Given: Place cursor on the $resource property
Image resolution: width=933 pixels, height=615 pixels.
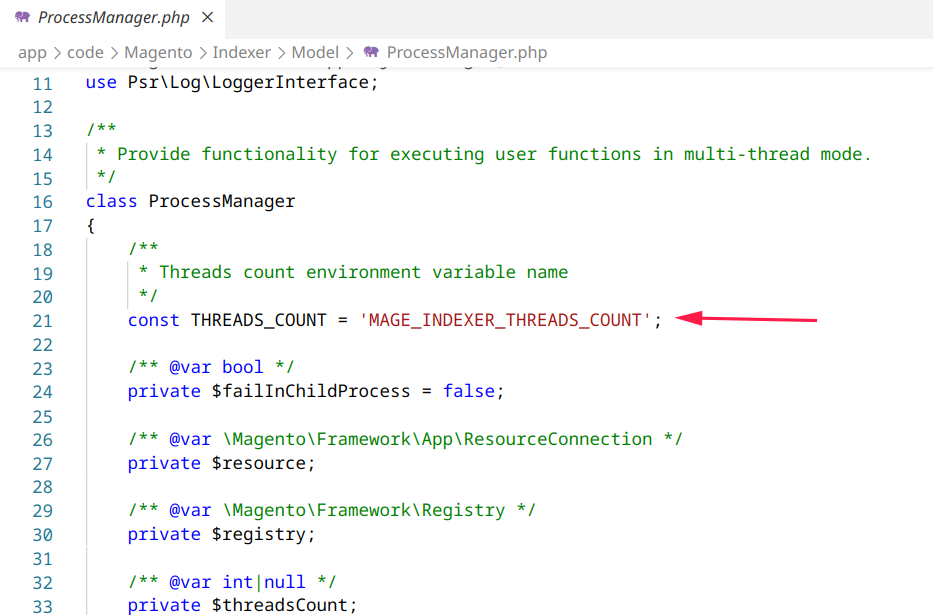Looking at the screenshot, I should 263,463.
